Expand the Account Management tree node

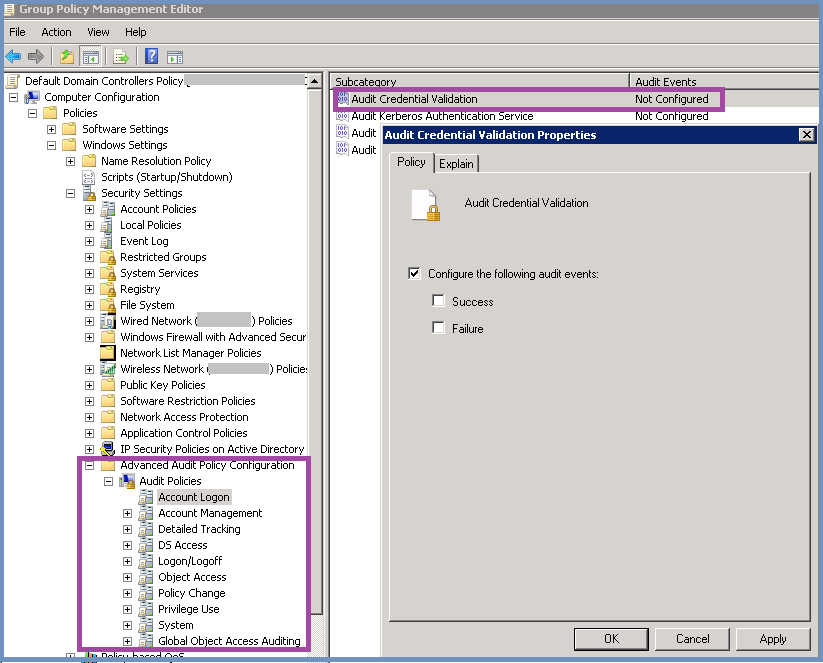click(x=127, y=512)
